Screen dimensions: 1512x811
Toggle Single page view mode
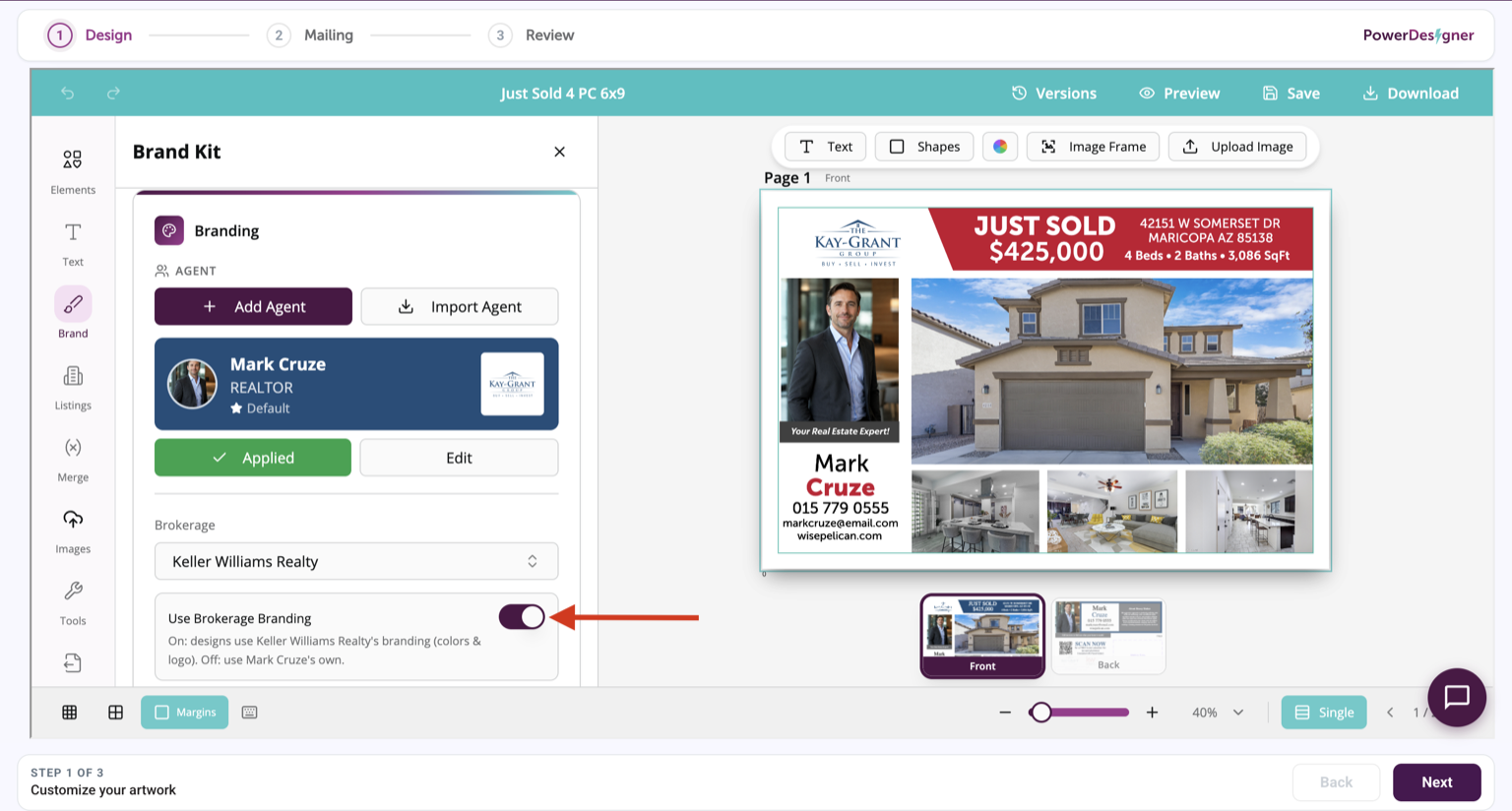pyautogui.click(x=1324, y=713)
